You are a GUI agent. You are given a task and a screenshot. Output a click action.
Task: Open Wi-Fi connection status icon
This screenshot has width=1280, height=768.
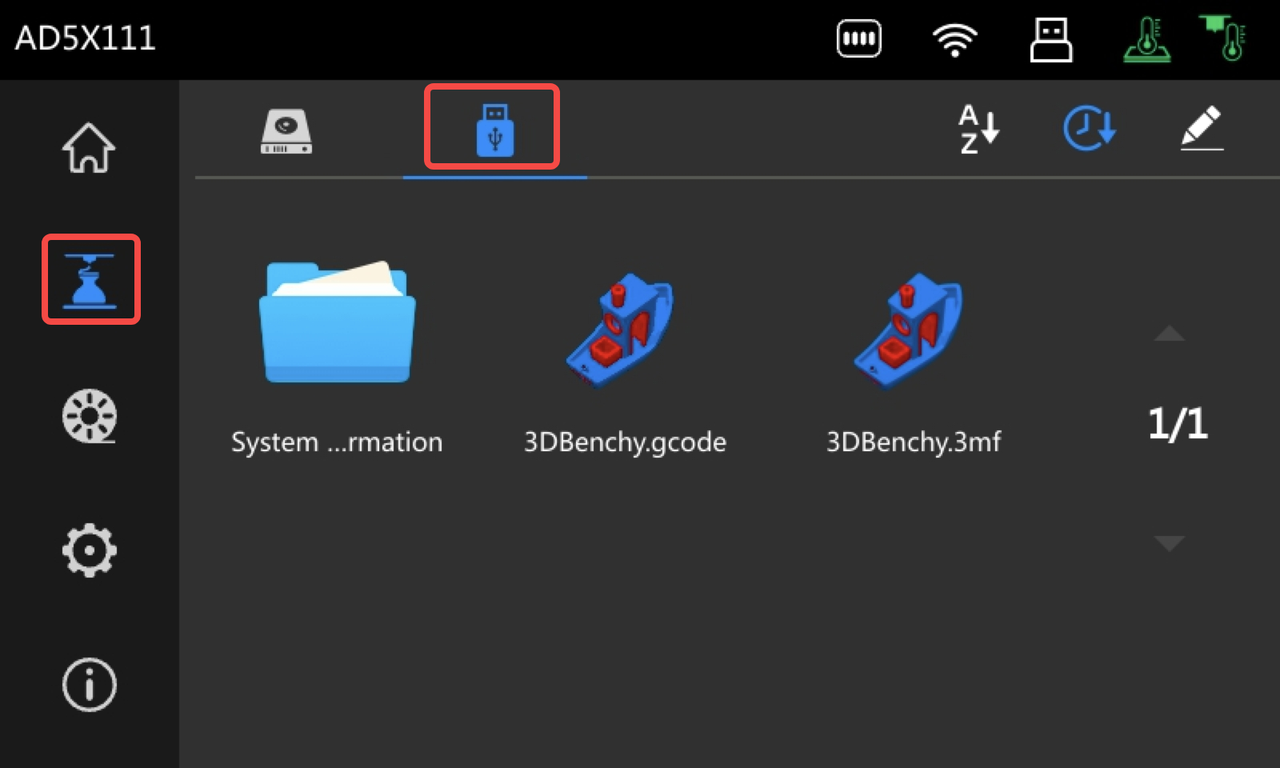click(955, 40)
